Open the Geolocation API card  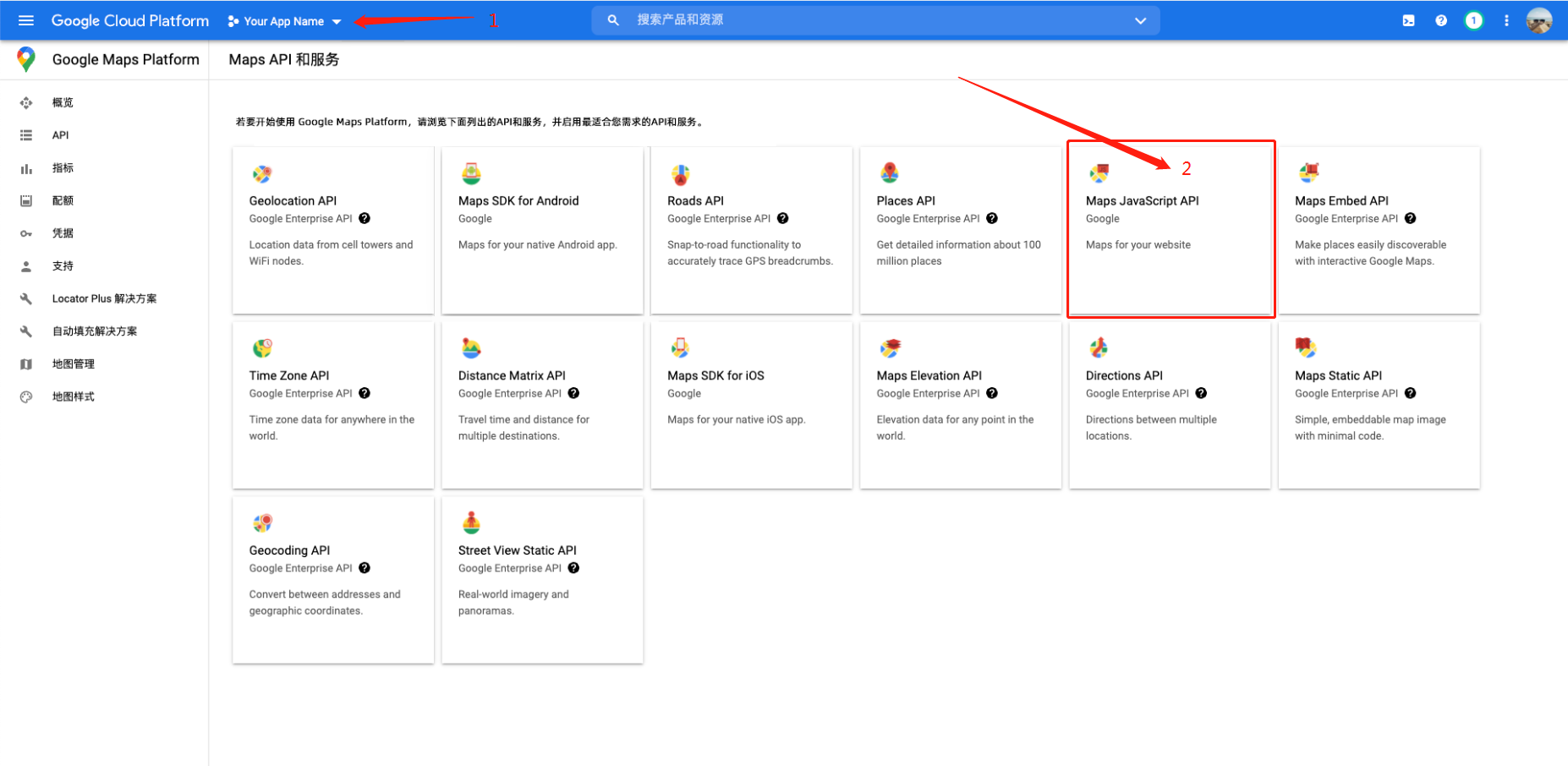333,230
